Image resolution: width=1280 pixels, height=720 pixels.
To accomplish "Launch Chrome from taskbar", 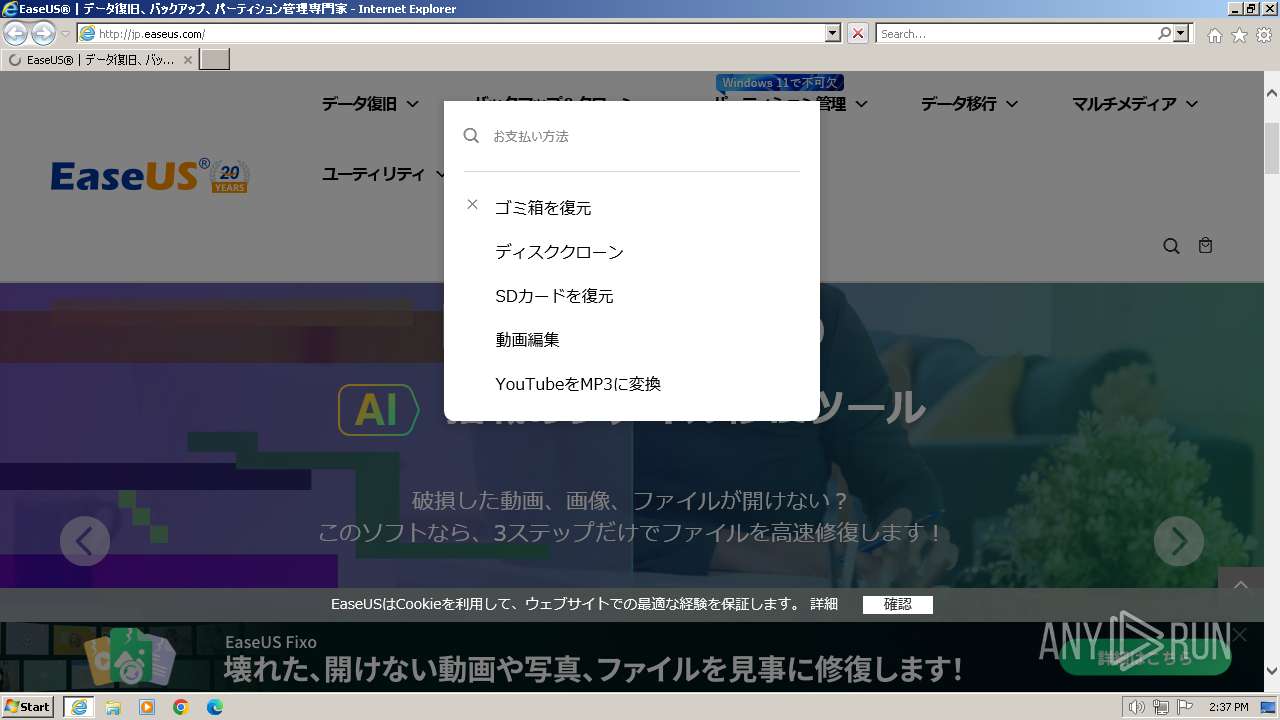I will (181, 707).
